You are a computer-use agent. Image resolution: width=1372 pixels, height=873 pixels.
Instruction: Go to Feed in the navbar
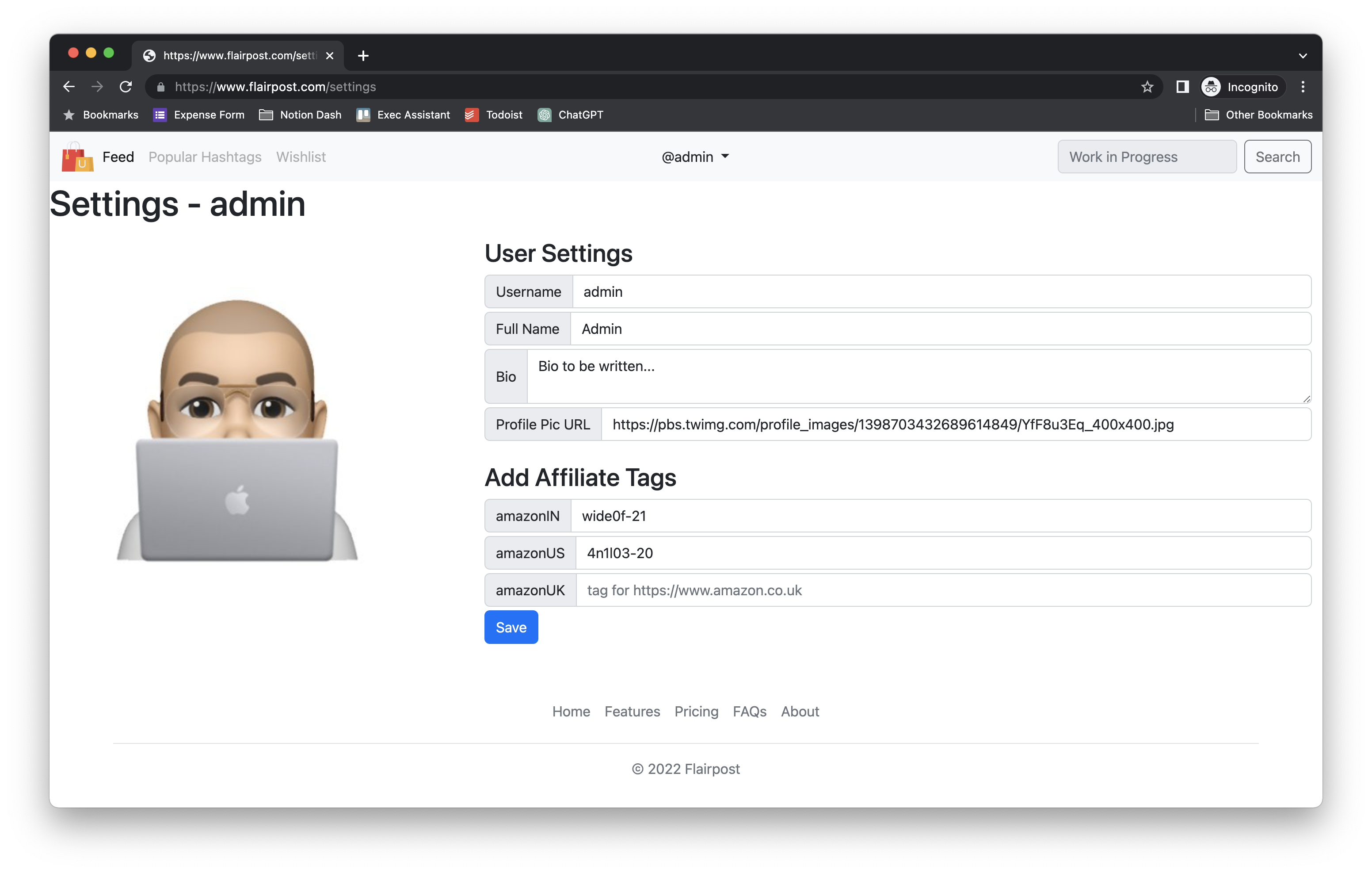(118, 157)
